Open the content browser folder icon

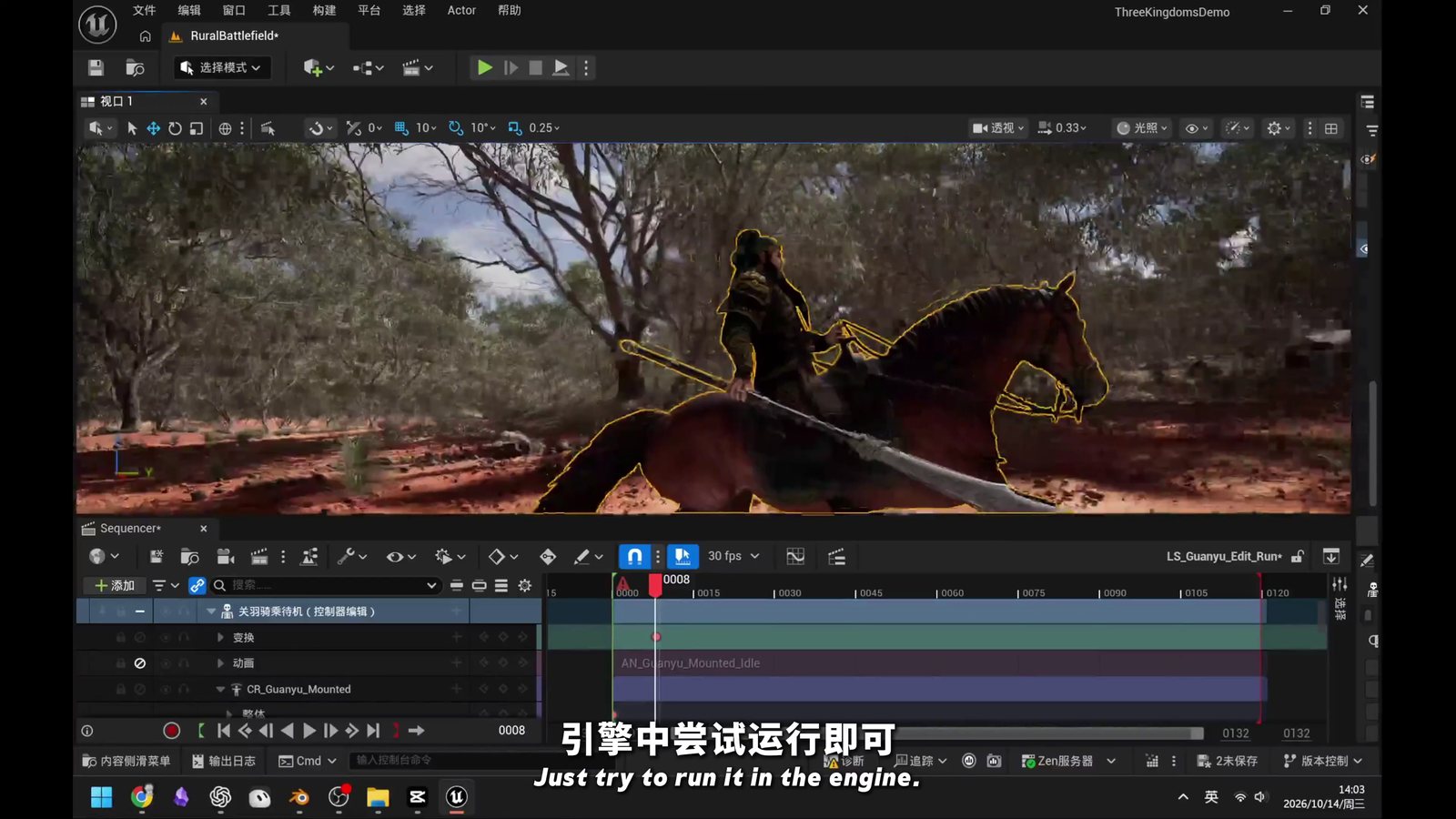click(135, 67)
